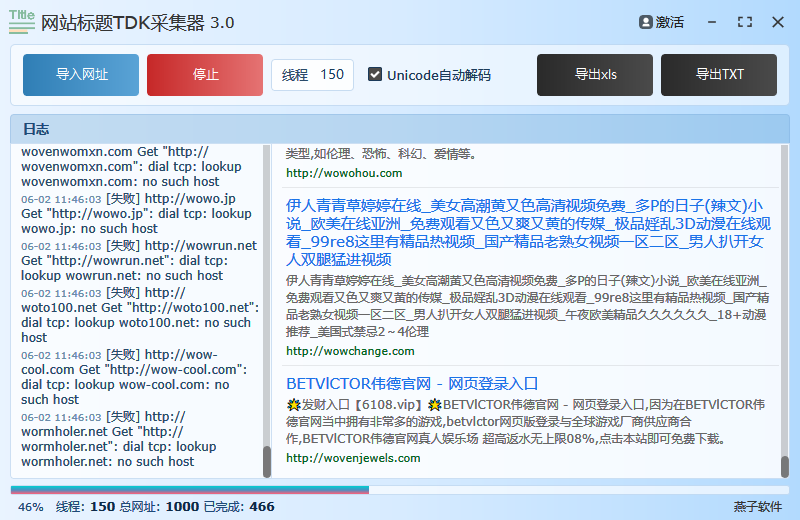The width and height of the screenshot is (800, 520).
Task: Open the http://wowchange.com link
Action: tap(350, 351)
